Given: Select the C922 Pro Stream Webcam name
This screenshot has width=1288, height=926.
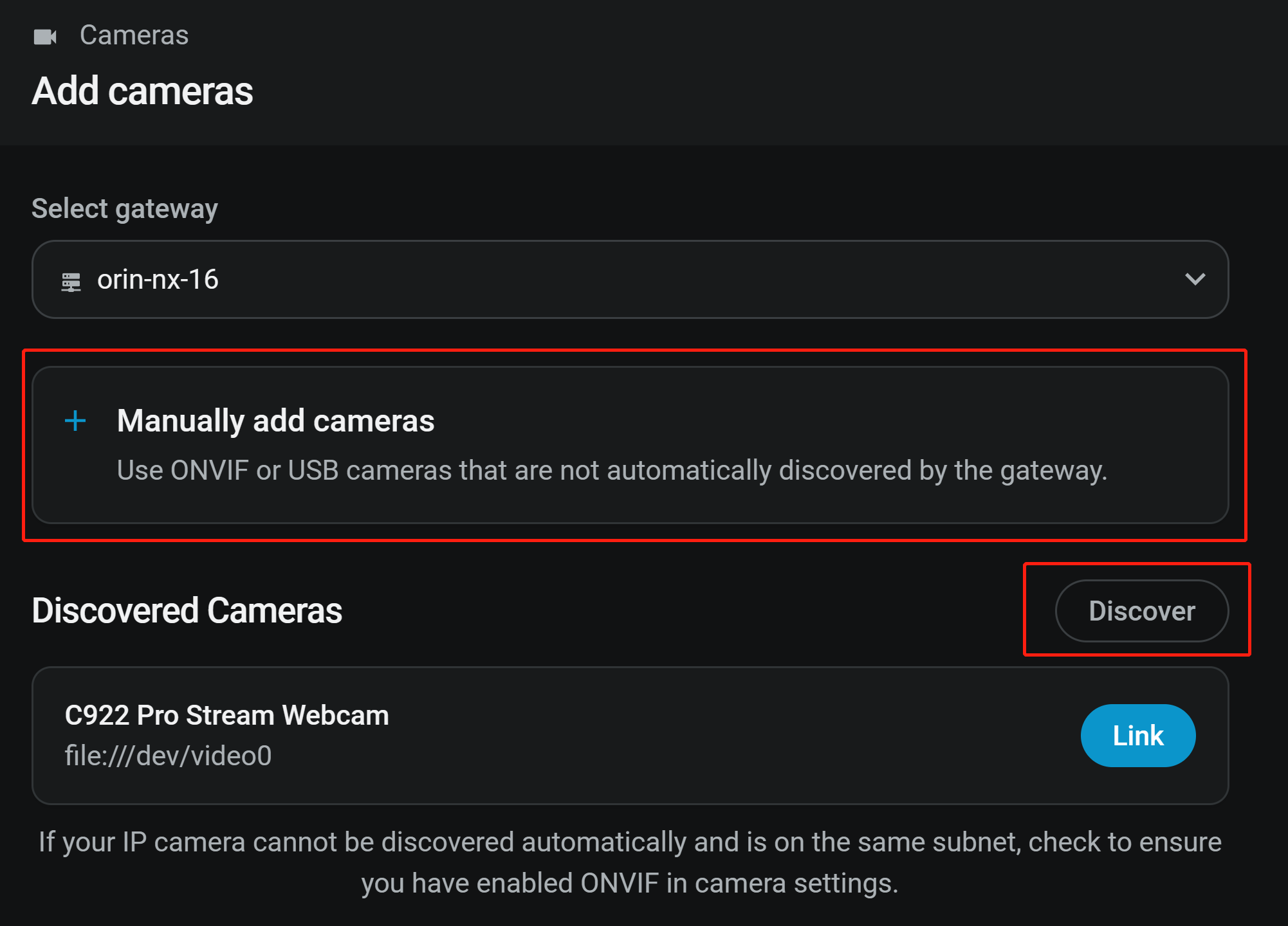Looking at the screenshot, I should pos(226,716).
